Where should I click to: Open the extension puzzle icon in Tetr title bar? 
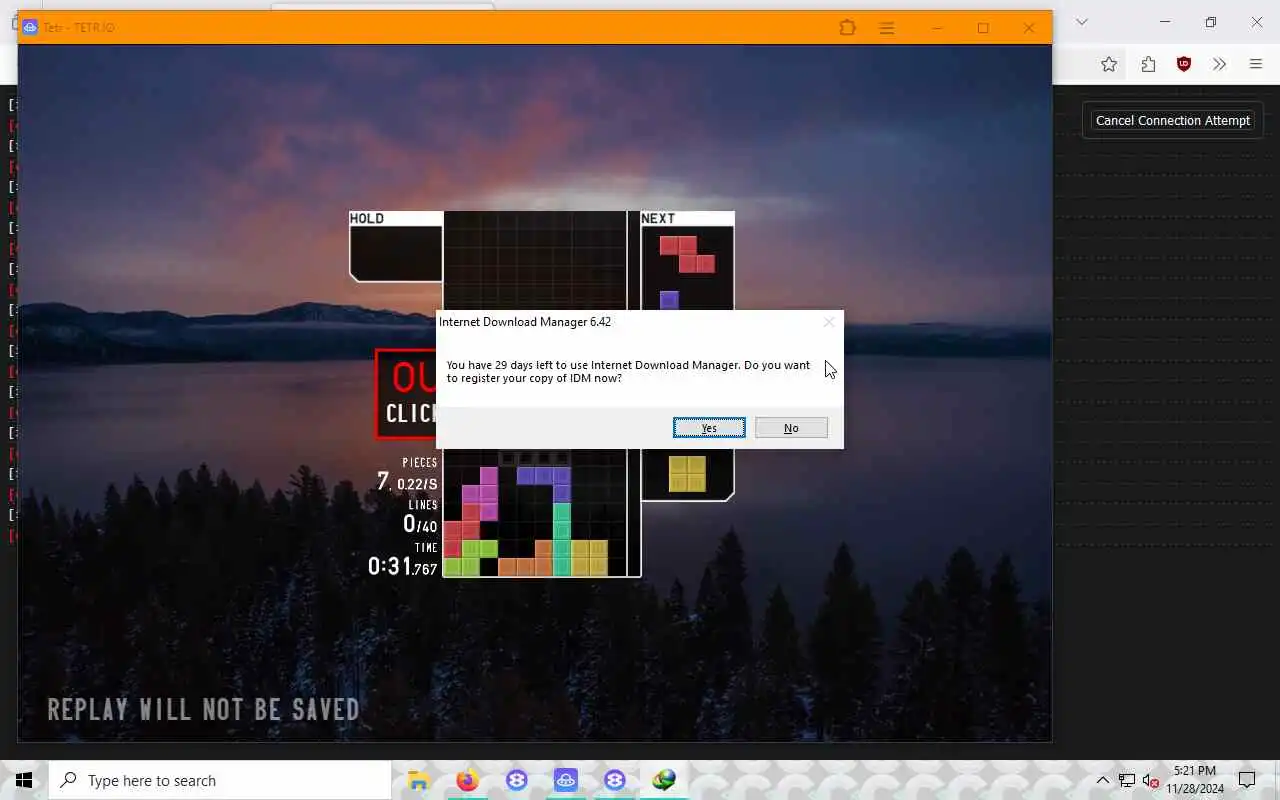848,28
